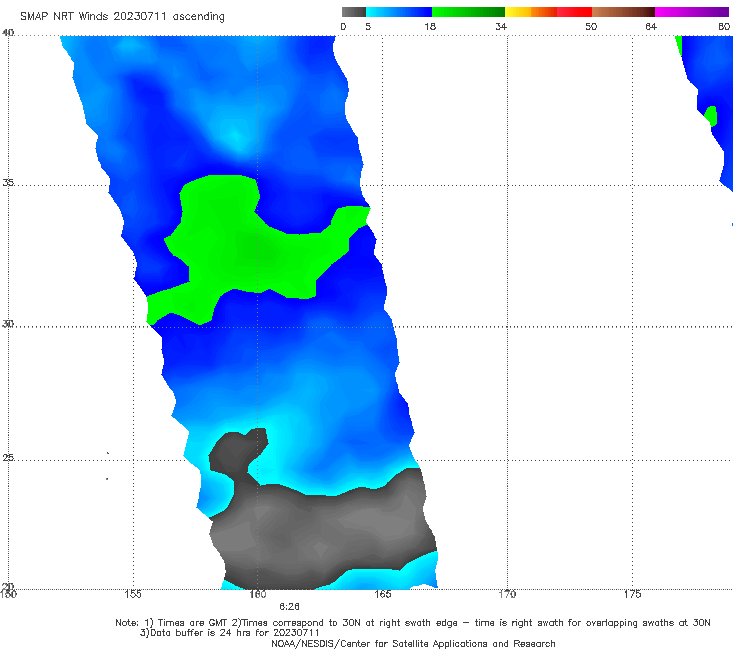Image resolution: width=740 pixels, height=650 pixels.
Task: Click the latitude axis label '35'
Action: (8, 182)
